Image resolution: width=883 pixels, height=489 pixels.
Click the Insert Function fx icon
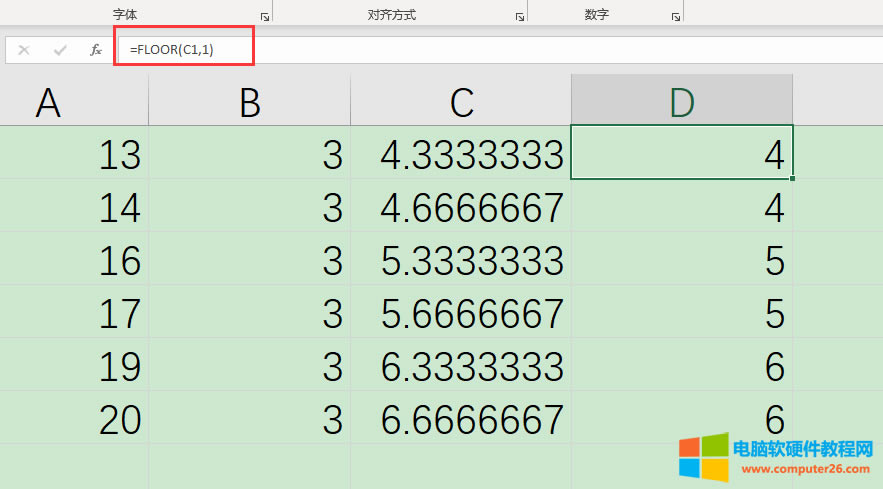pos(96,49)
